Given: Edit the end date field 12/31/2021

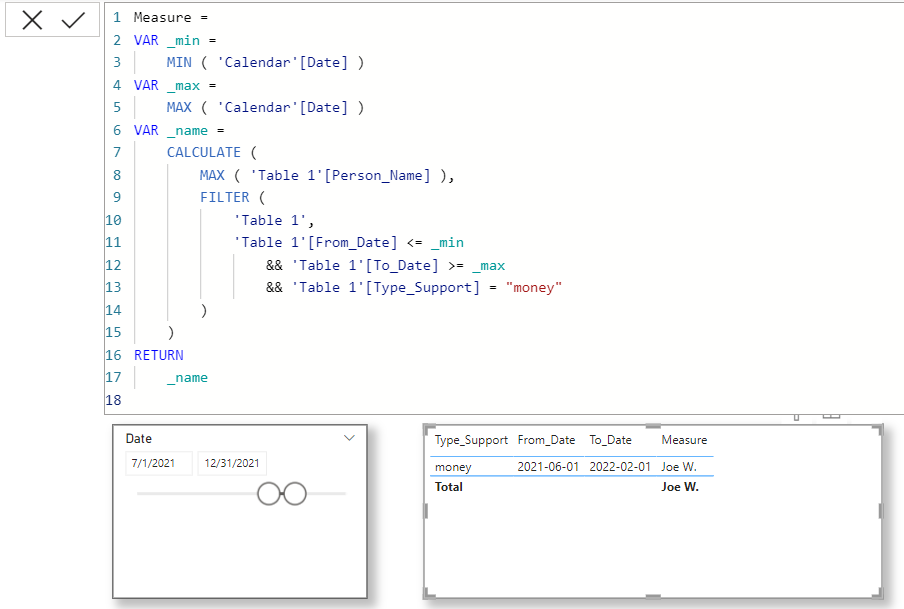Looking at the screenshot, I should click(232, 463).
